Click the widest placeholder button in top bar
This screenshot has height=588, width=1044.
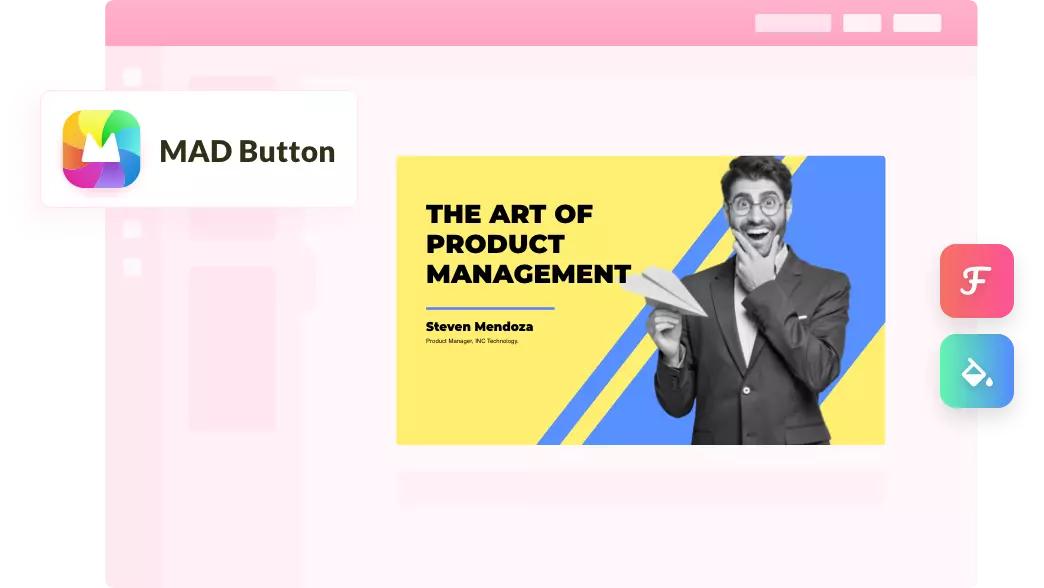(x=792, y=23)
